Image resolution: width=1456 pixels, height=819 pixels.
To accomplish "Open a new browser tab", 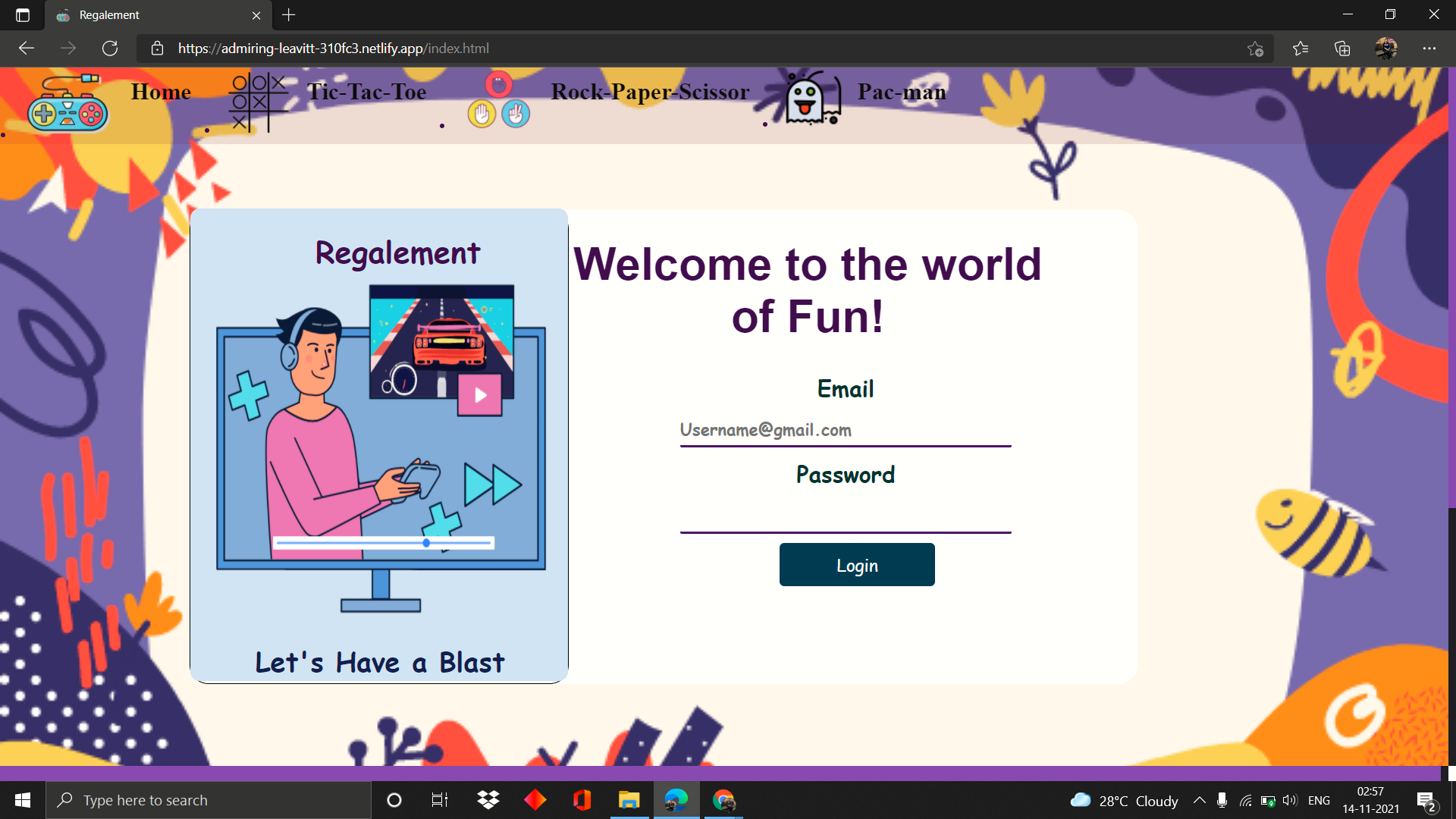I will pyautogui.click(x=289, y=14).
